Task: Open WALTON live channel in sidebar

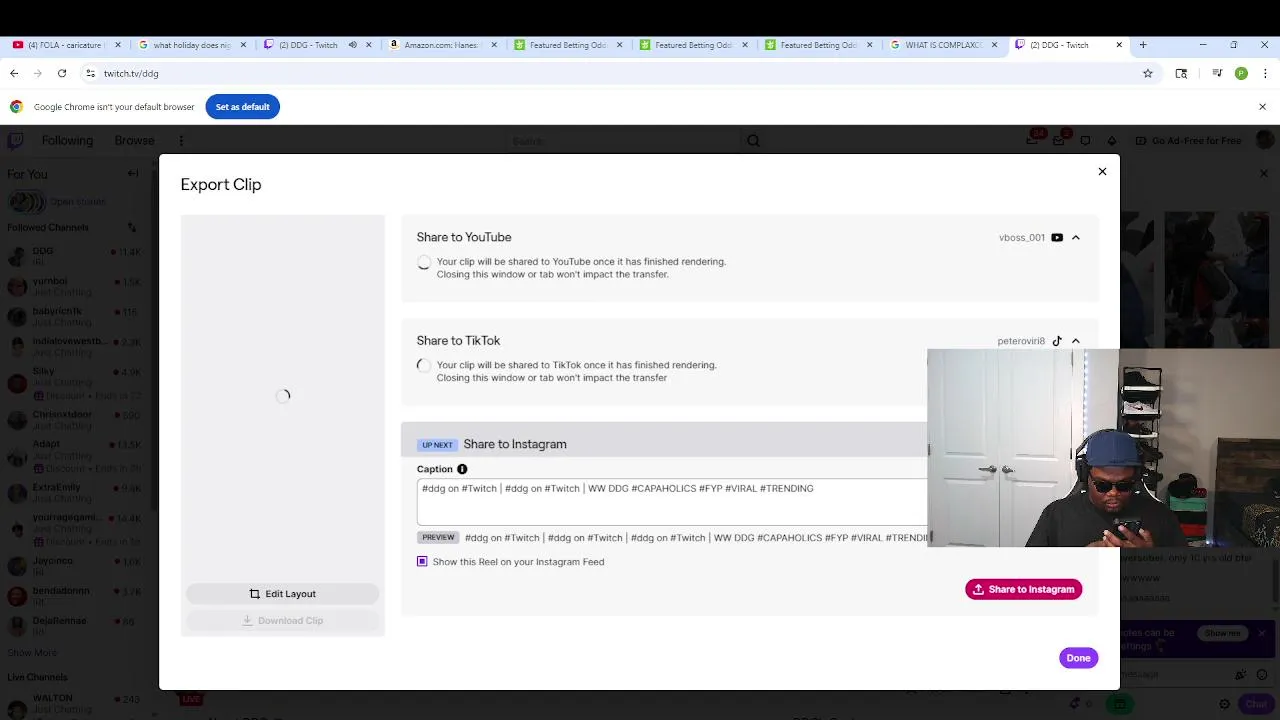Action: click(x=77, y=703)
